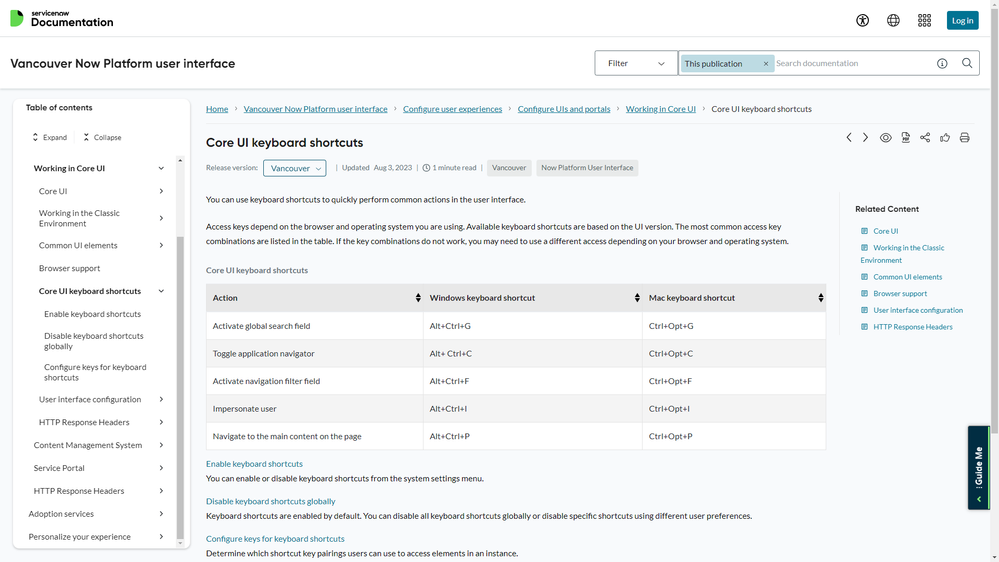Go to next topic arrow

coord(865,138)
